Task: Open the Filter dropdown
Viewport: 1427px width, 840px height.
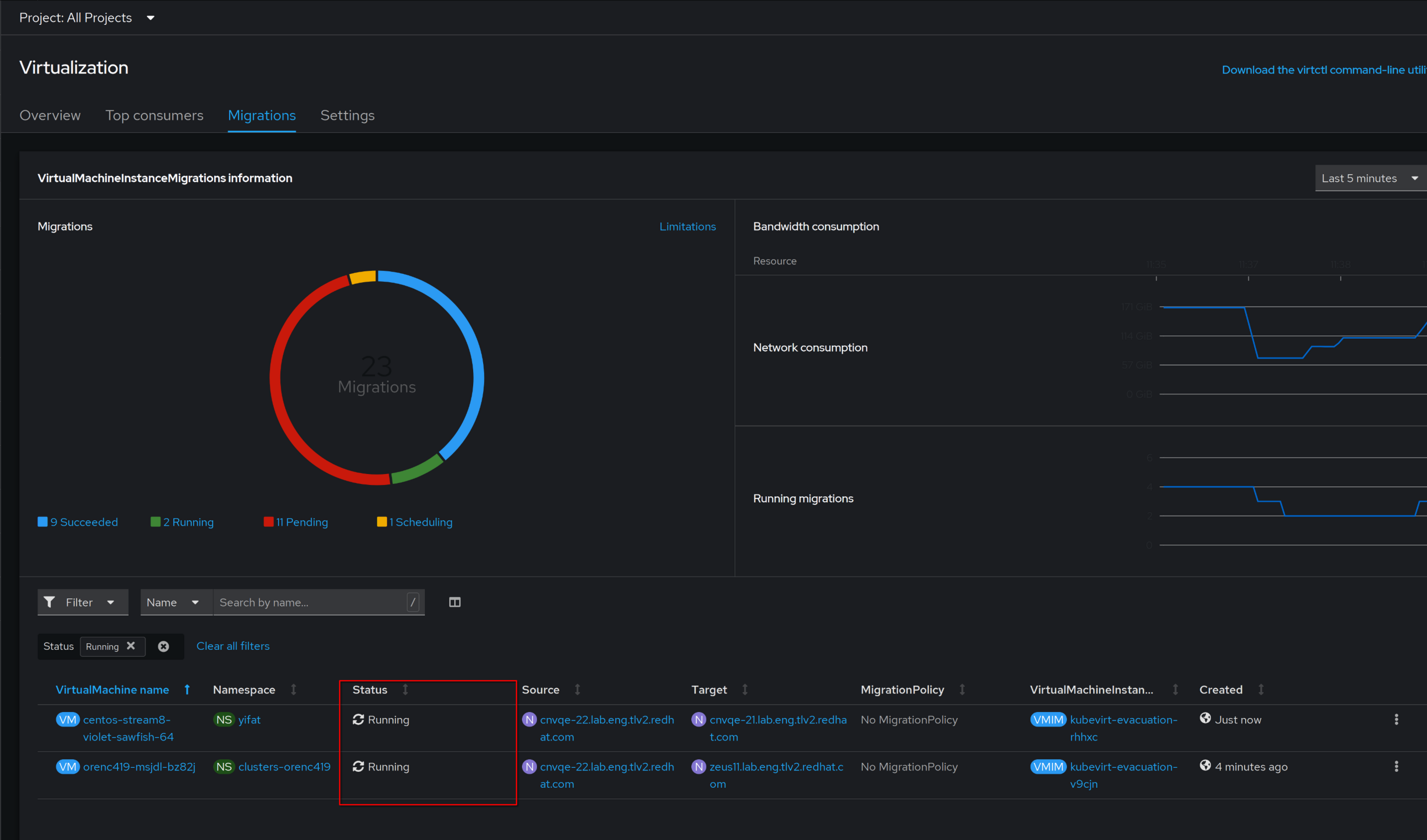Action: pyautogui.click(x=83, y=602)
